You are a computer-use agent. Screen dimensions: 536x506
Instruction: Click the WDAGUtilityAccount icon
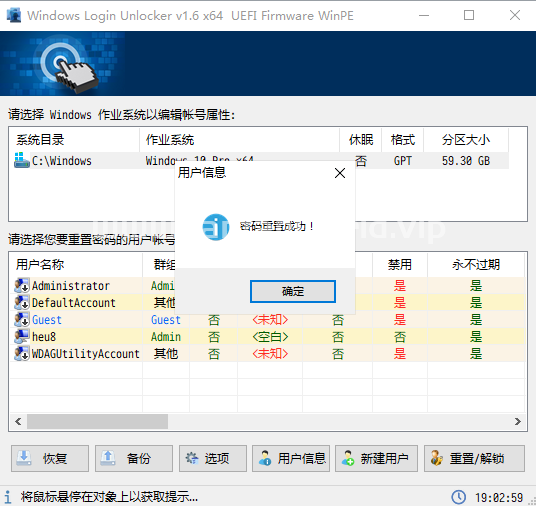coord(22,354)
